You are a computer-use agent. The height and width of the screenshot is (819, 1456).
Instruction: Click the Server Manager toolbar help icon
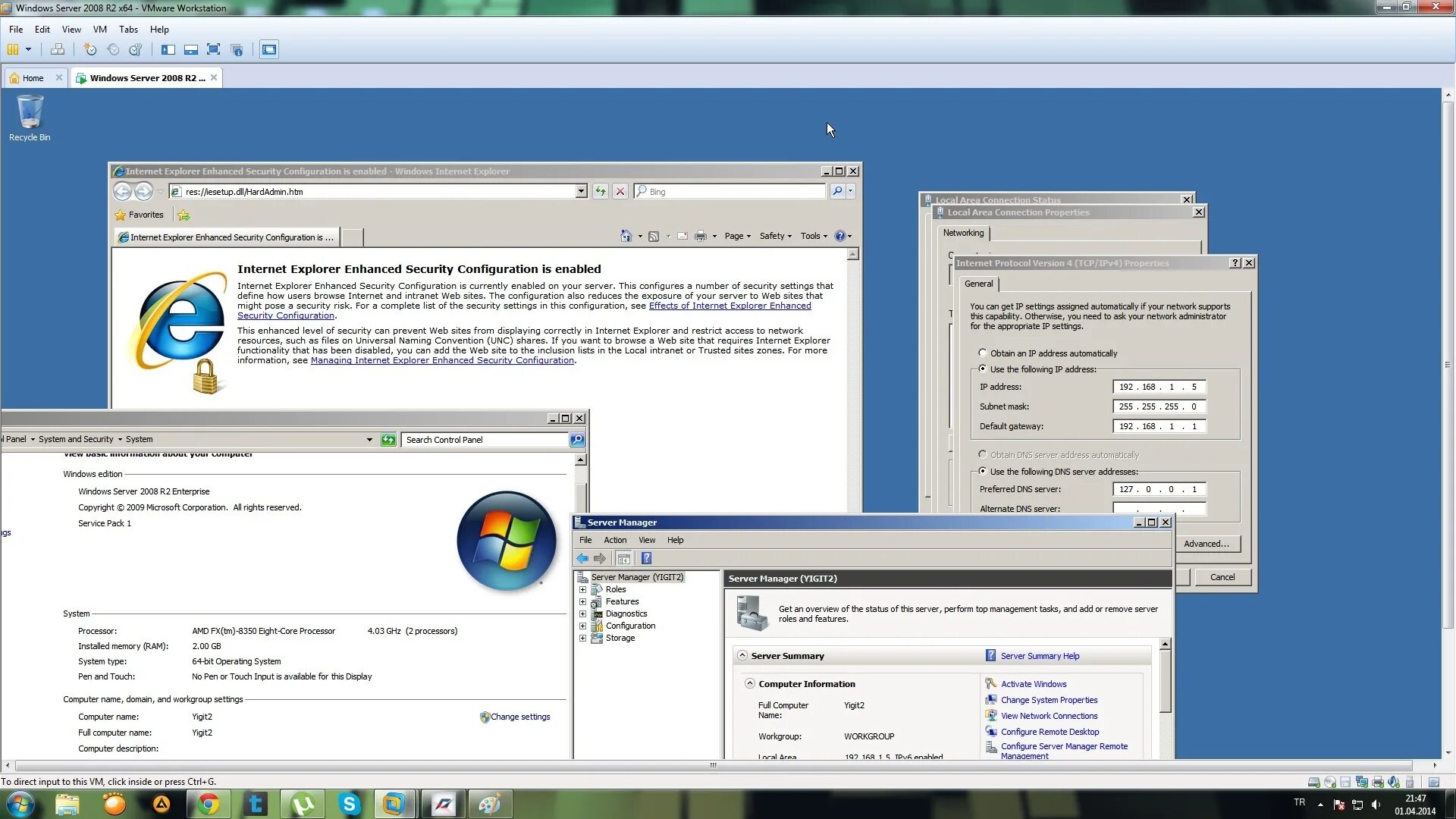(x=647, y=559)
